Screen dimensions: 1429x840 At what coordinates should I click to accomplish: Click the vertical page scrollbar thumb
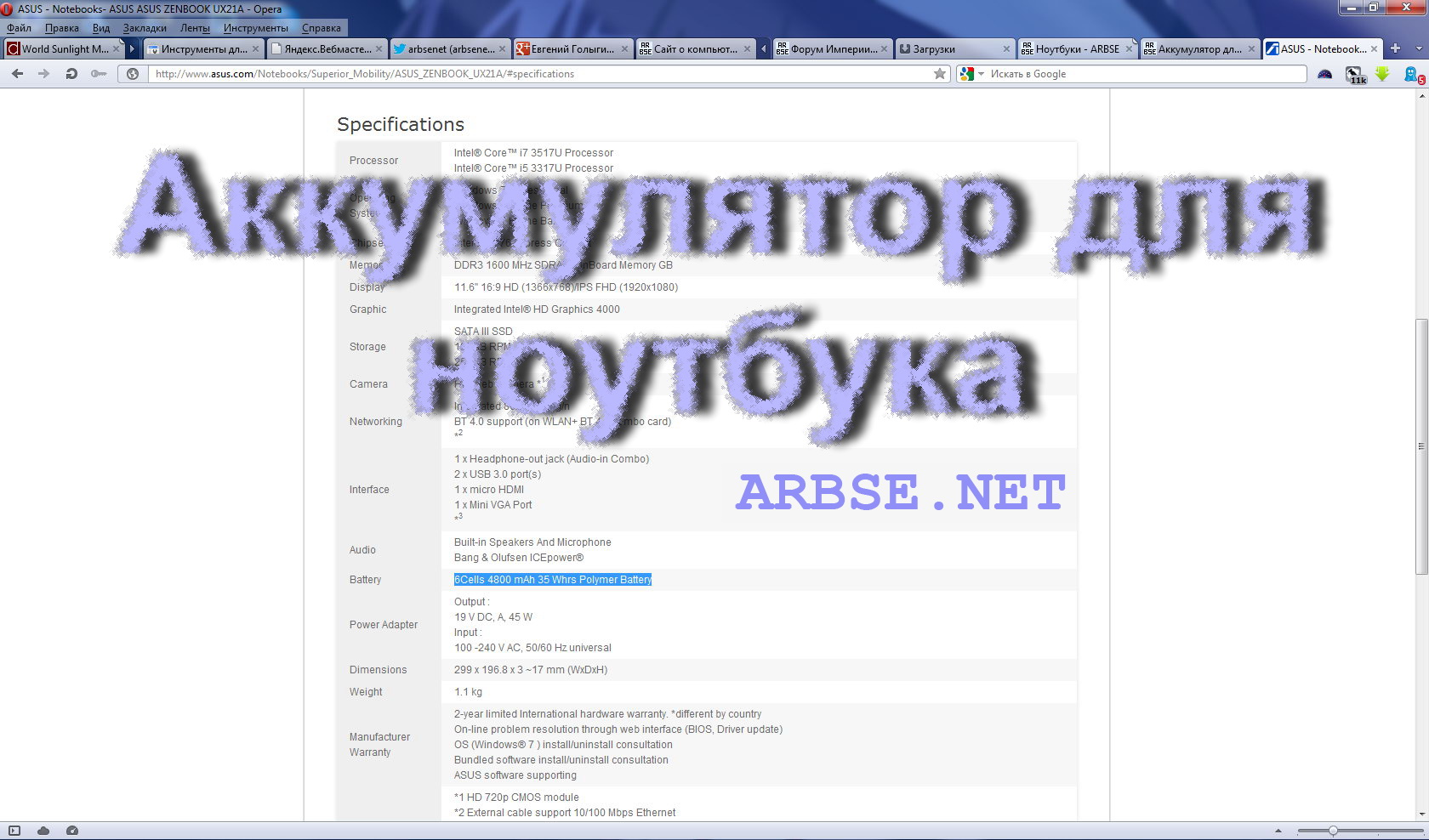(x=1421, y=446)
